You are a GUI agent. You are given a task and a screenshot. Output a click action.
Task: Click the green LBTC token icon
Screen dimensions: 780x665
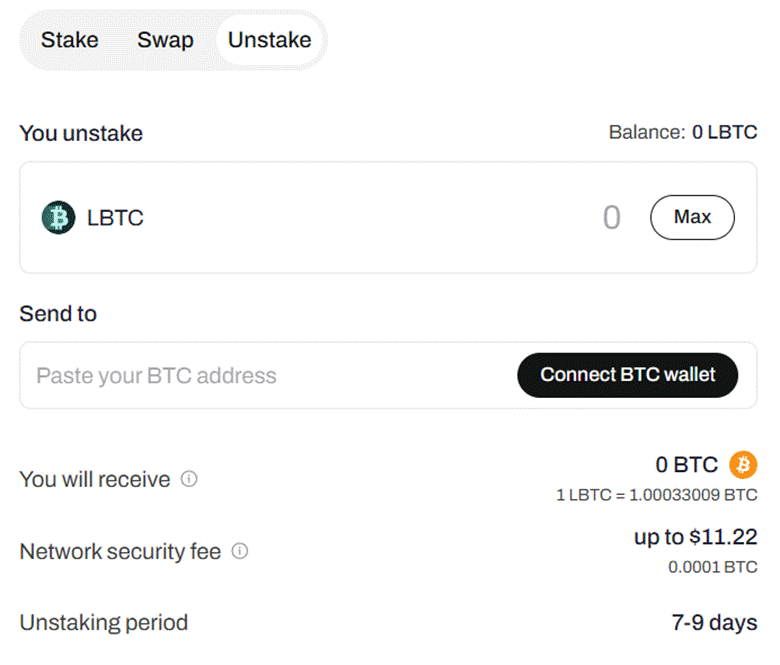point(58,217)
